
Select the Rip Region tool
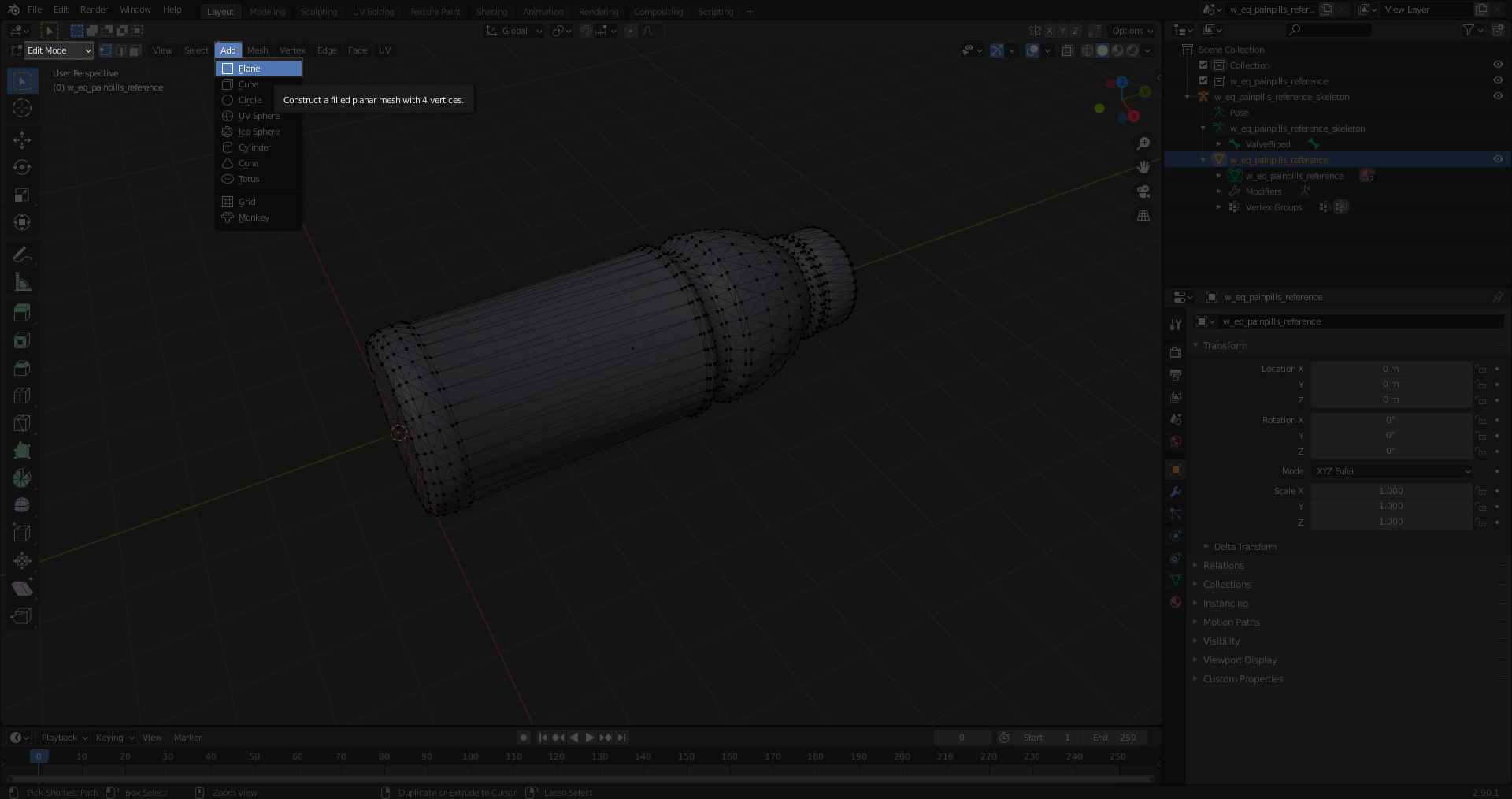(x=22, y=616)
